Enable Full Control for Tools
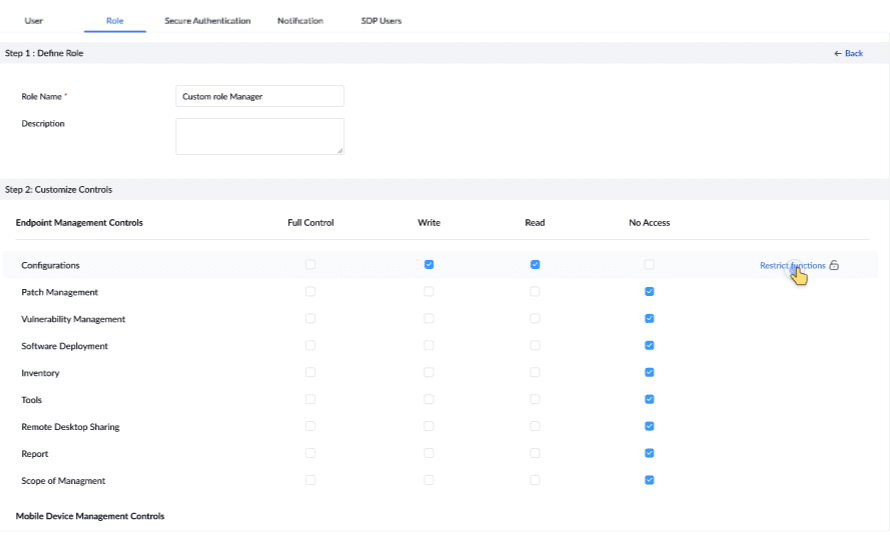The image size is (890, 540). 310,399
